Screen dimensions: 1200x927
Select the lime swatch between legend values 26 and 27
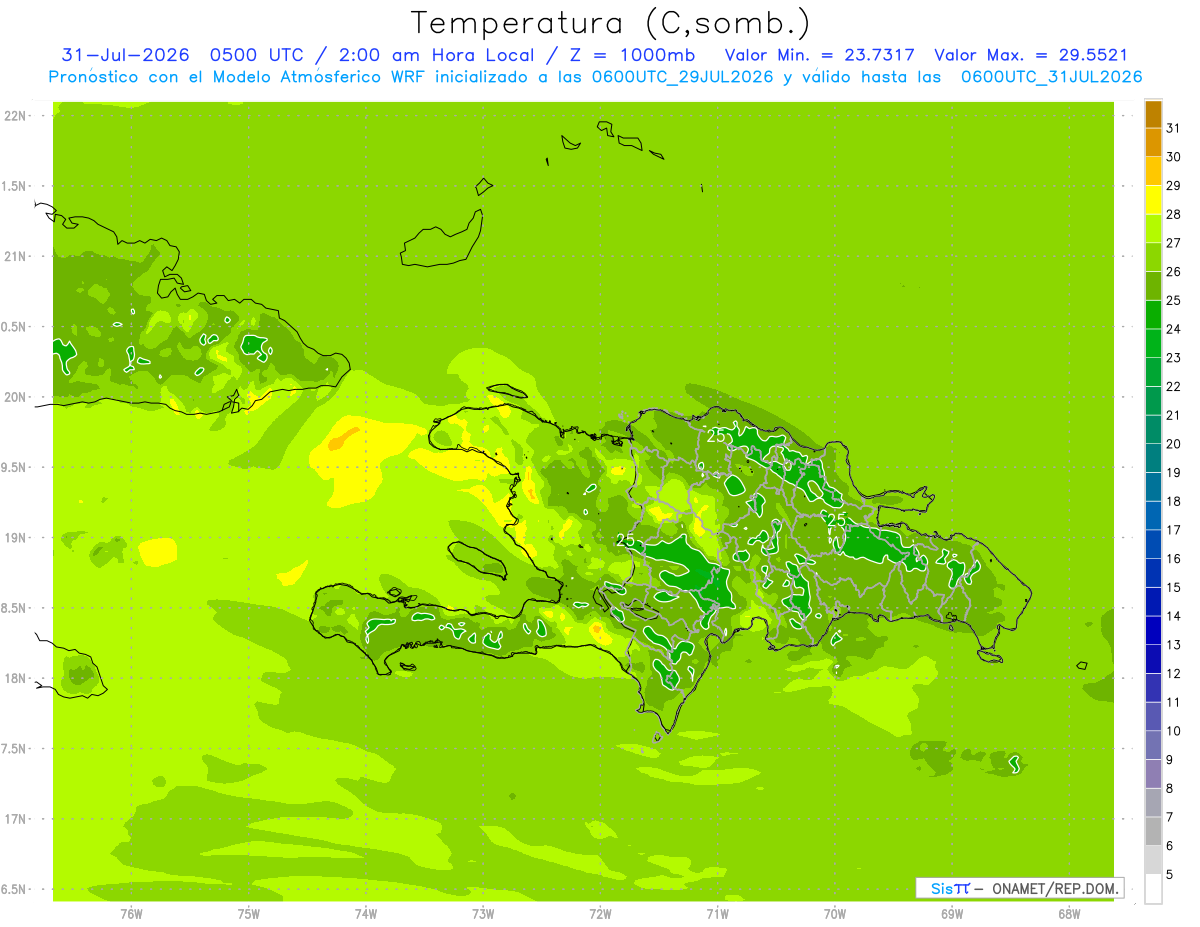click(1153, 257)
